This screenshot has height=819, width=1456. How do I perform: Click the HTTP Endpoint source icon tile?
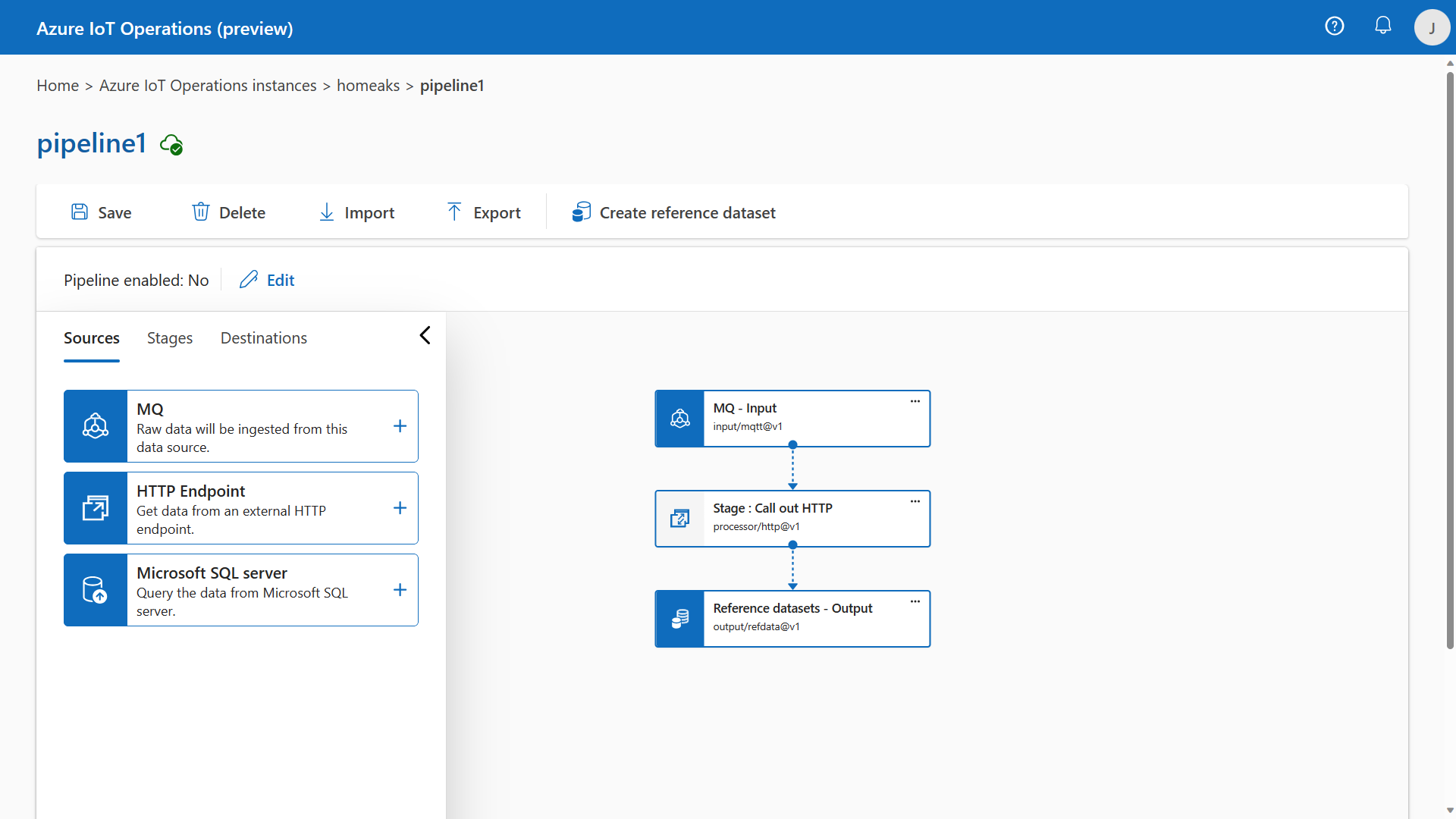[96, 508]
